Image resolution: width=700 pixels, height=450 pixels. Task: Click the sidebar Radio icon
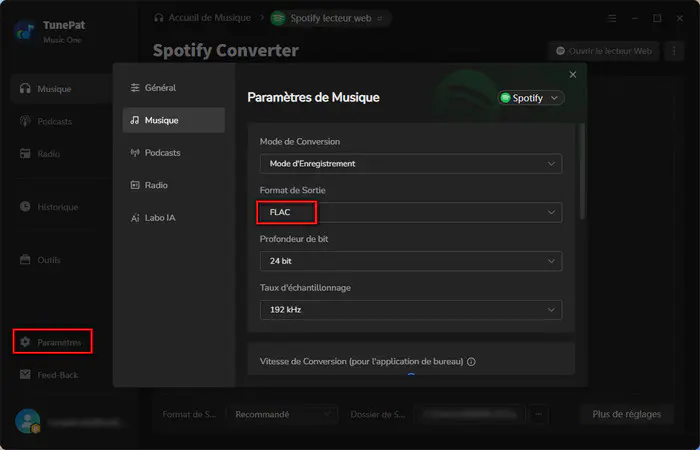pyautogui.click(x=25, y=154)
